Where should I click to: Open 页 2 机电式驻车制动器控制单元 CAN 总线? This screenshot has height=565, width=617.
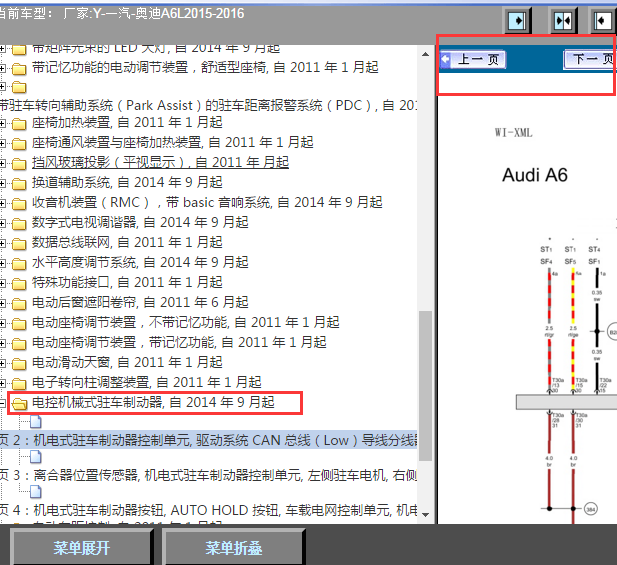(x=208, y=440)
